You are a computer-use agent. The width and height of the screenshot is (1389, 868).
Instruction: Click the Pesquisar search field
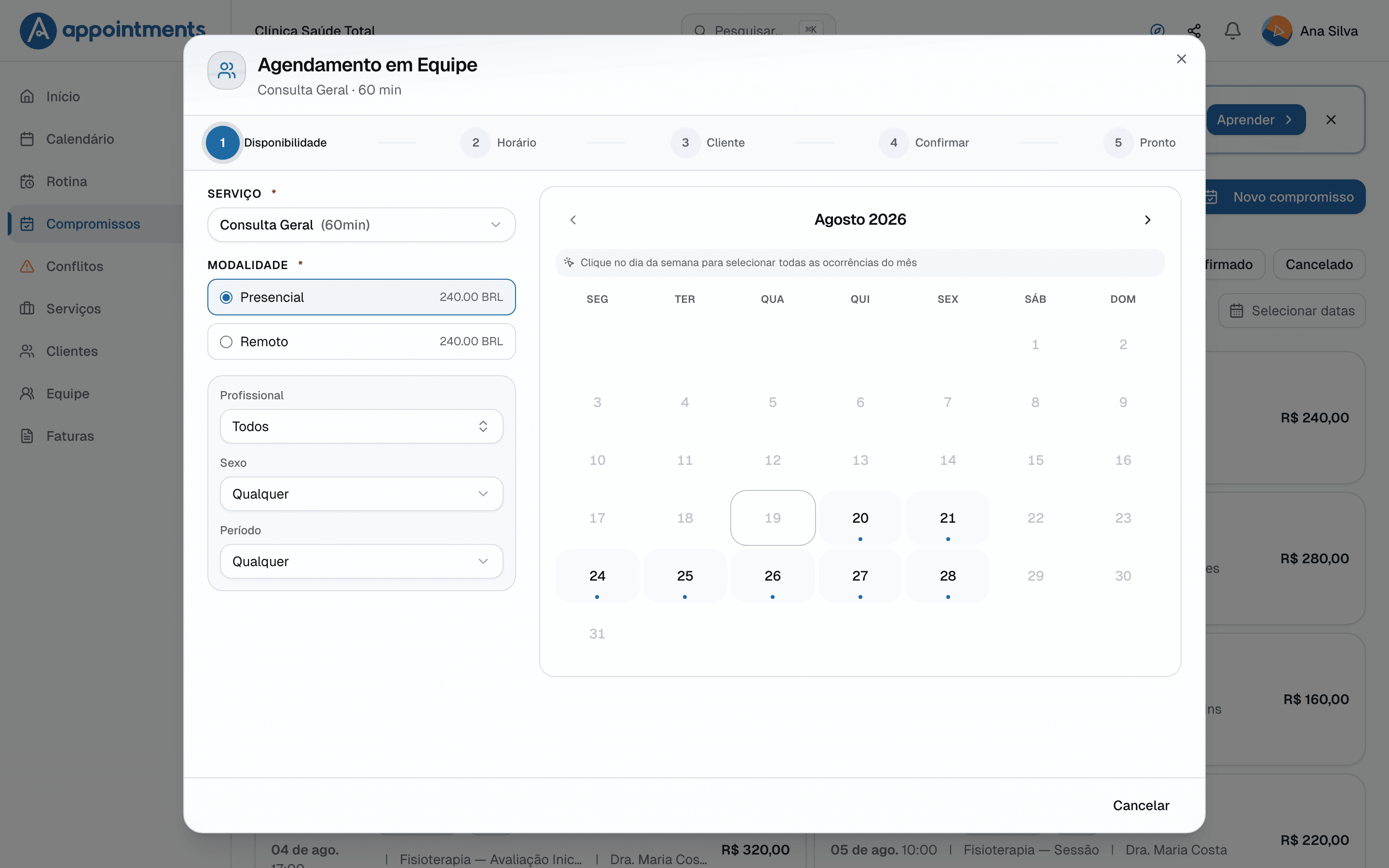(758, 30)
